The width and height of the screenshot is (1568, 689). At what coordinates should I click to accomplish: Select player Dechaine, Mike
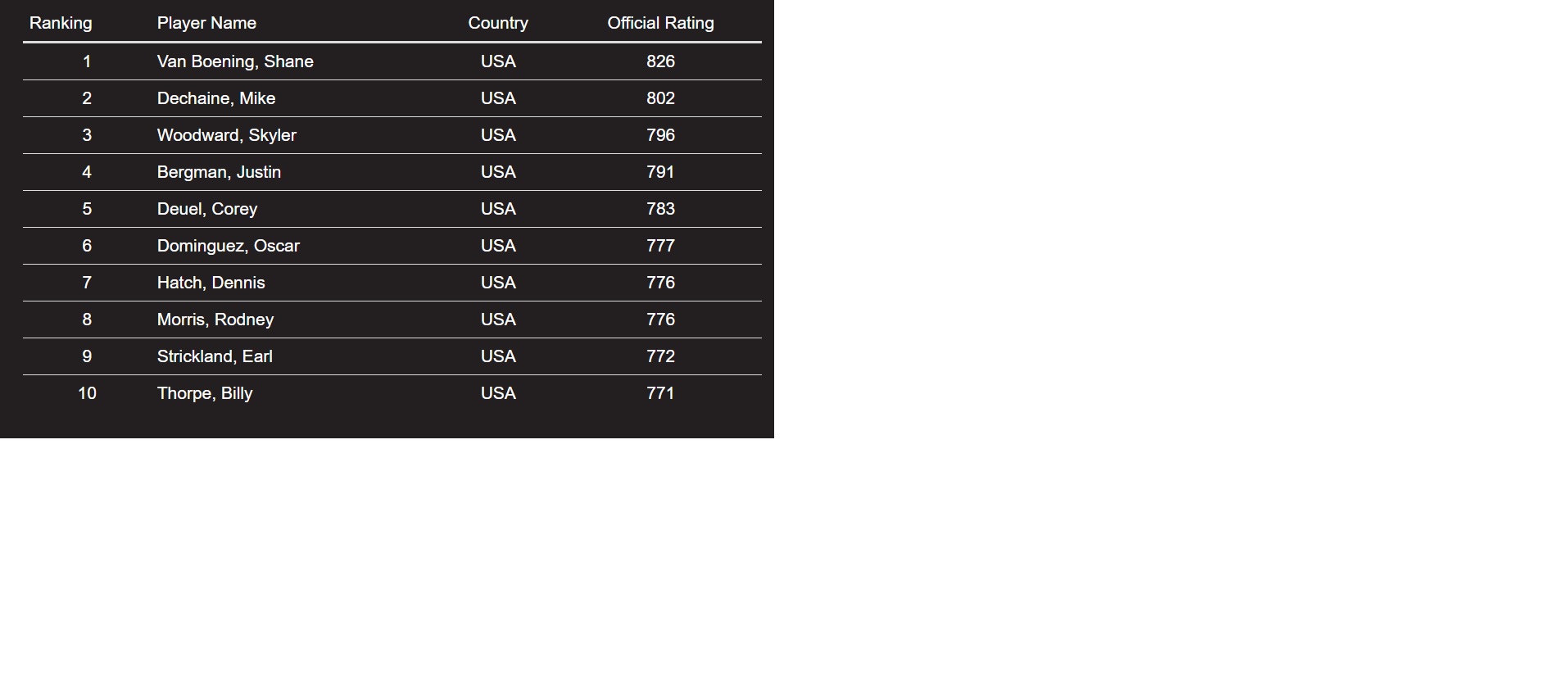[216, 98]
